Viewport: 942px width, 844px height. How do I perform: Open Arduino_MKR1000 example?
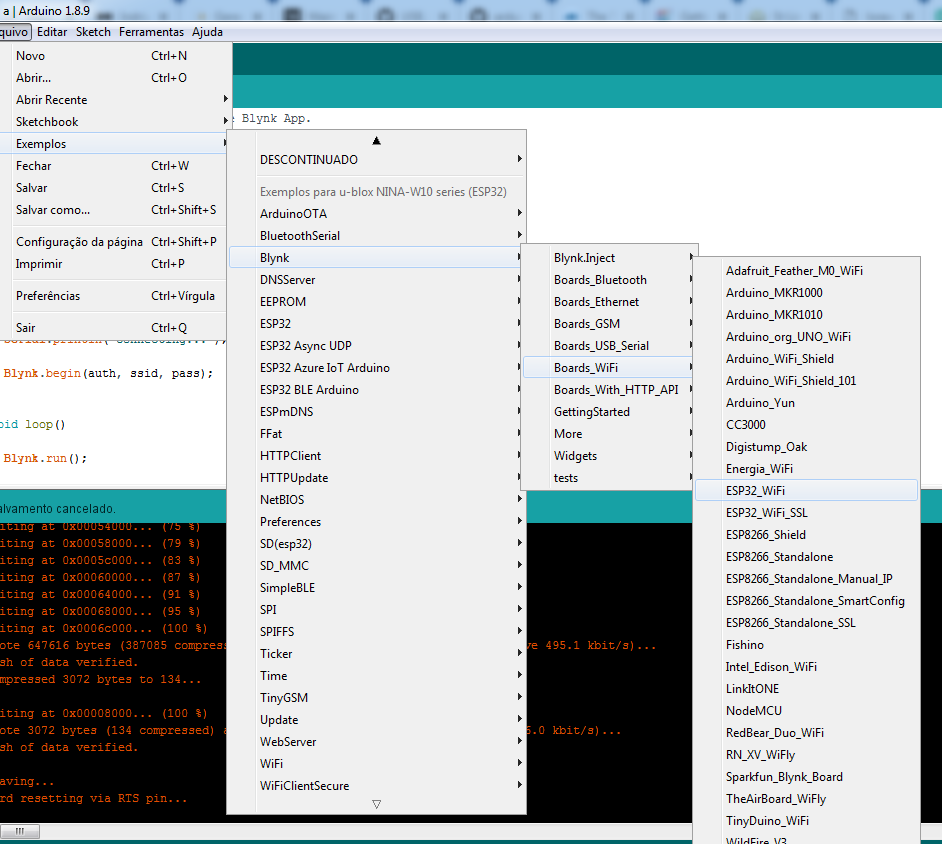coord(806,293)
